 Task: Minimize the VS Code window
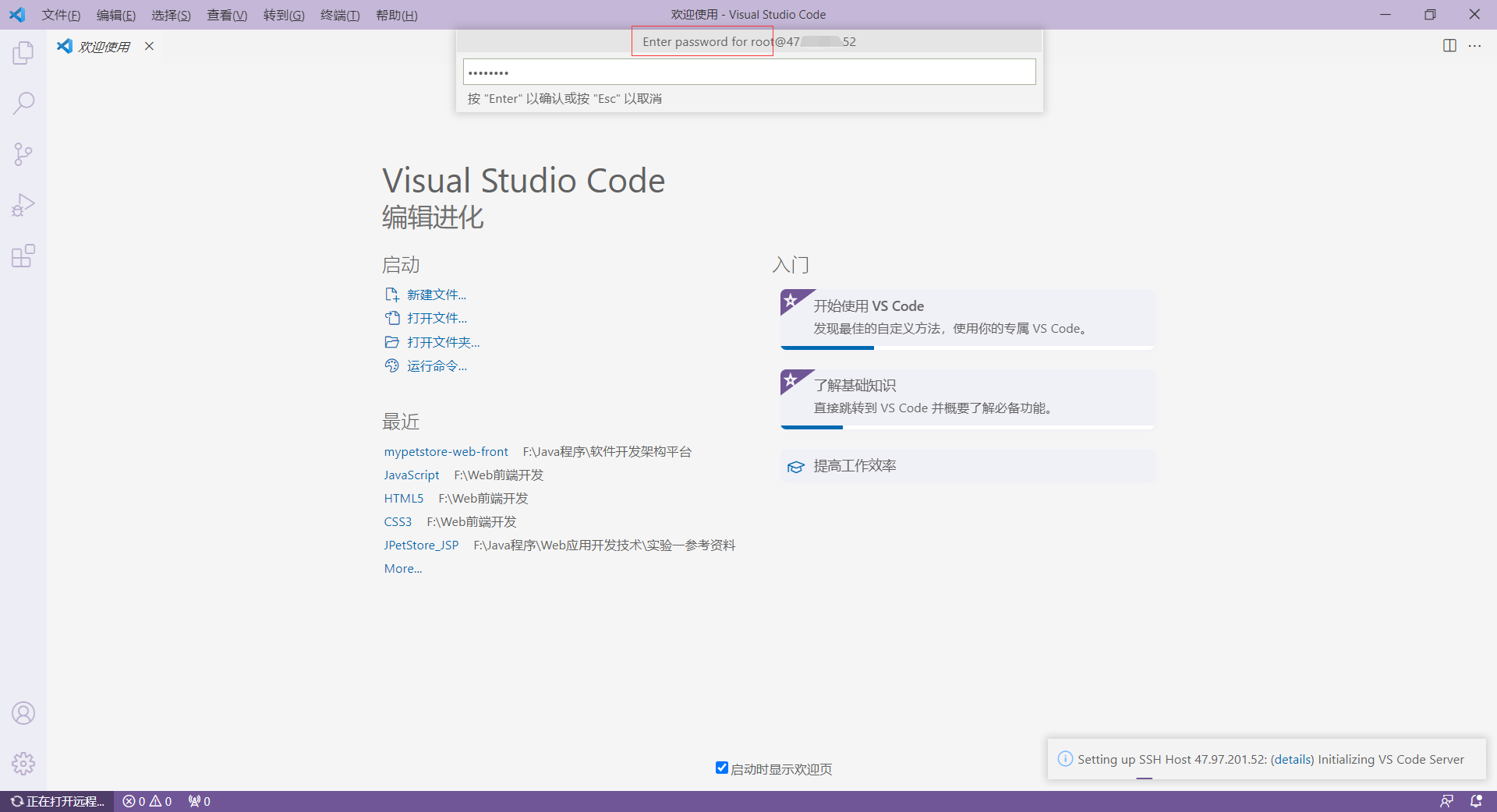point(1386,14)
